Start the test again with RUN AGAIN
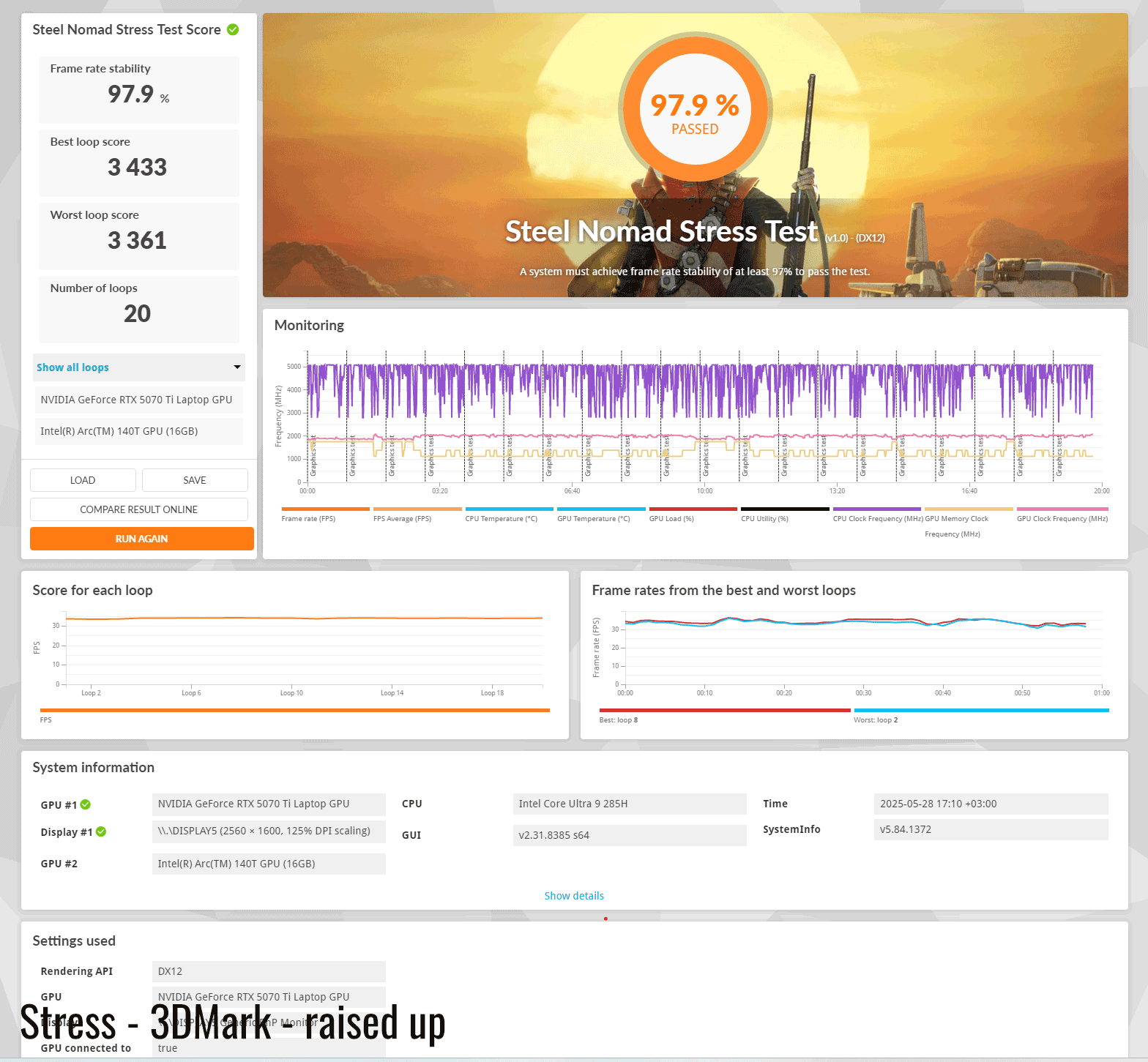 [142, 539]
